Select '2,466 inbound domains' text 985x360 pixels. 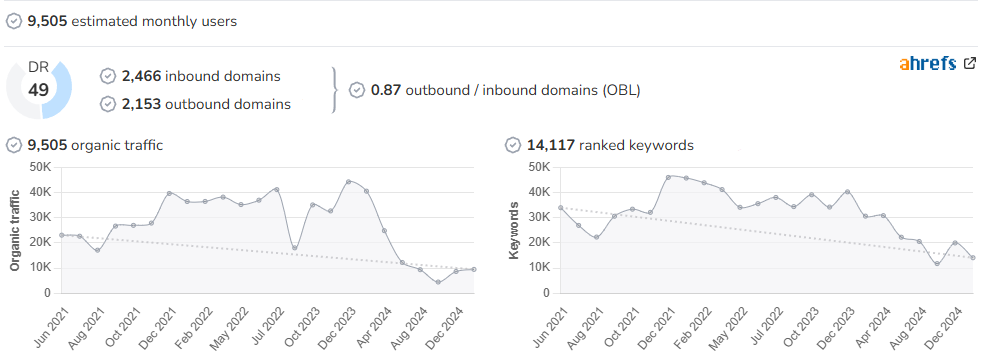coord(201,76)
